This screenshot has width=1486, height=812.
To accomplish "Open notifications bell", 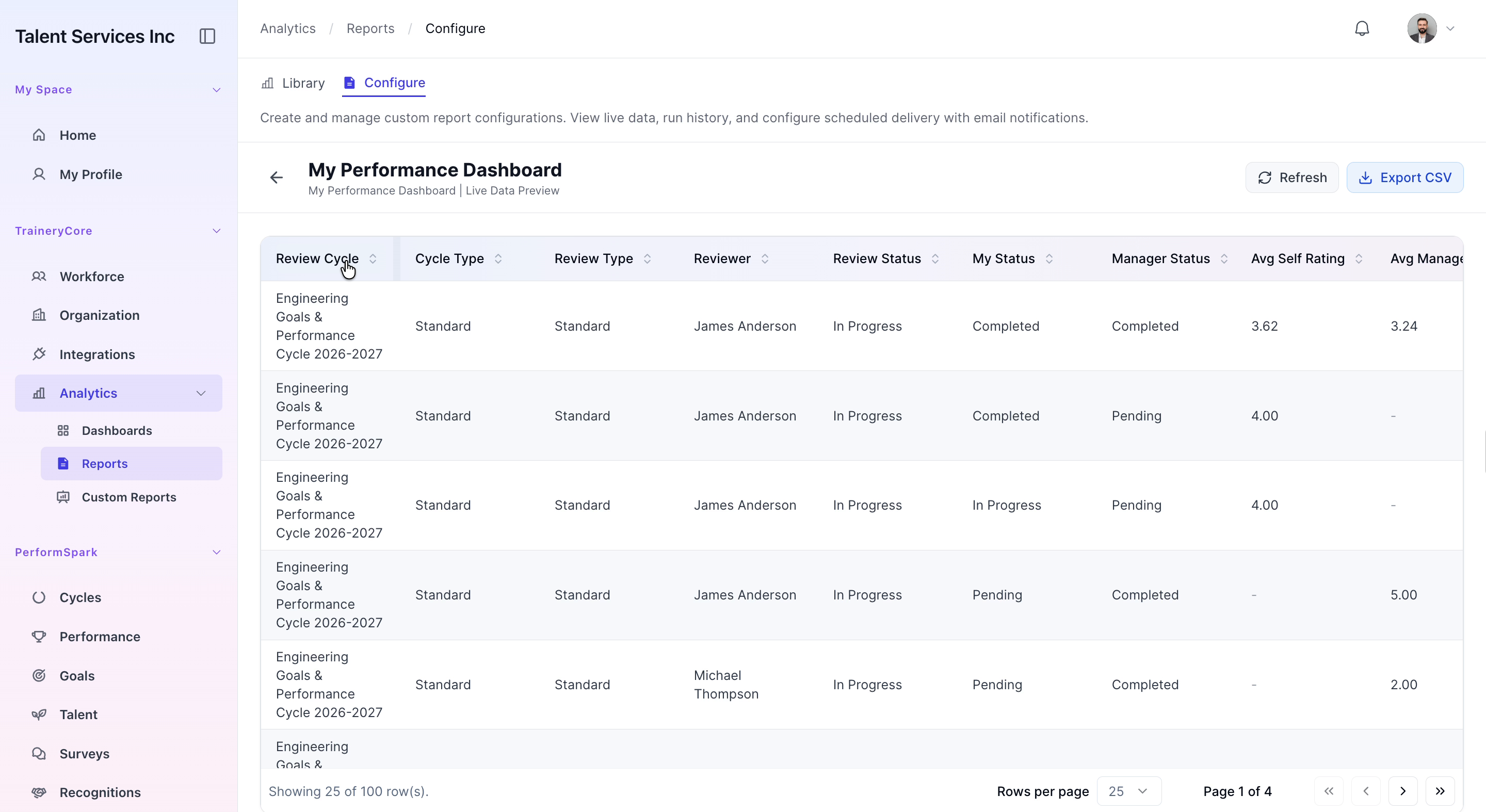I will (1362, 28).
